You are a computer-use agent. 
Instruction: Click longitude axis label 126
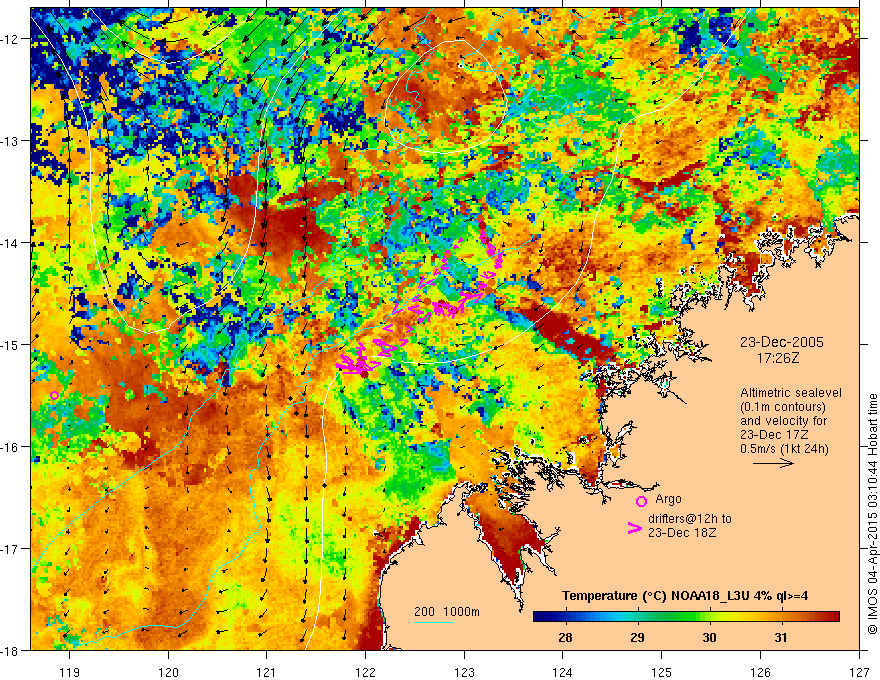click(760, 672)
